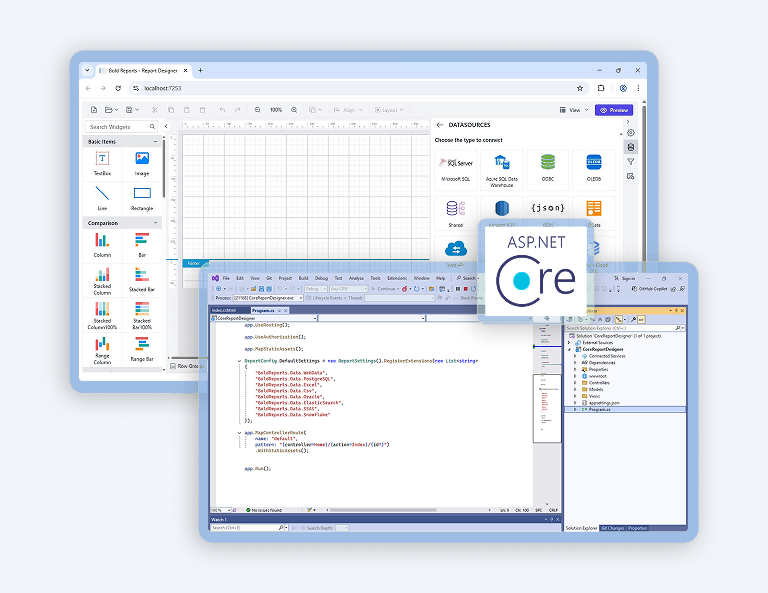Zoom in using the plus magnifier icon
Screen dimensions: 768x593
(294, 110)
